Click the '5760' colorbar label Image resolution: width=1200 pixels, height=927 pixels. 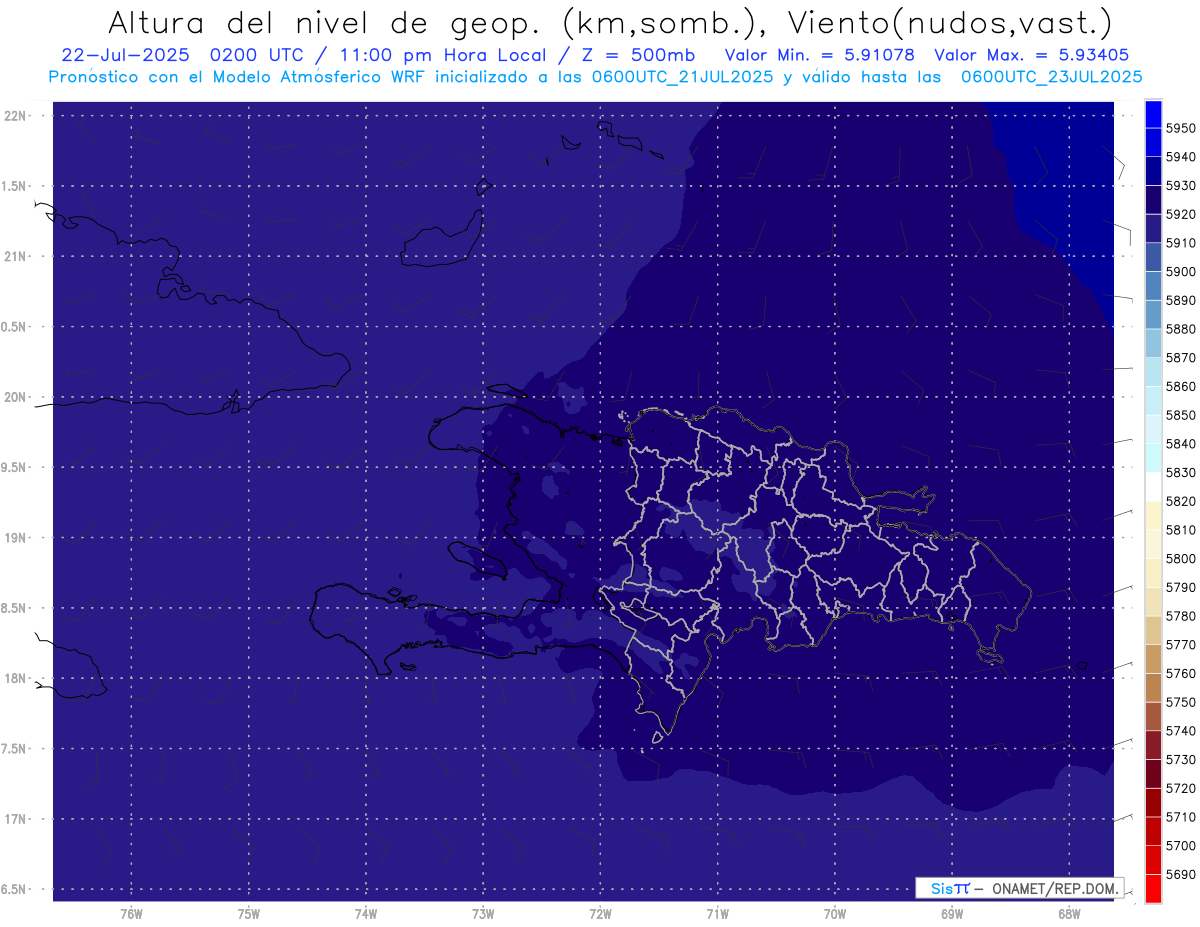tap(1181, 673)
